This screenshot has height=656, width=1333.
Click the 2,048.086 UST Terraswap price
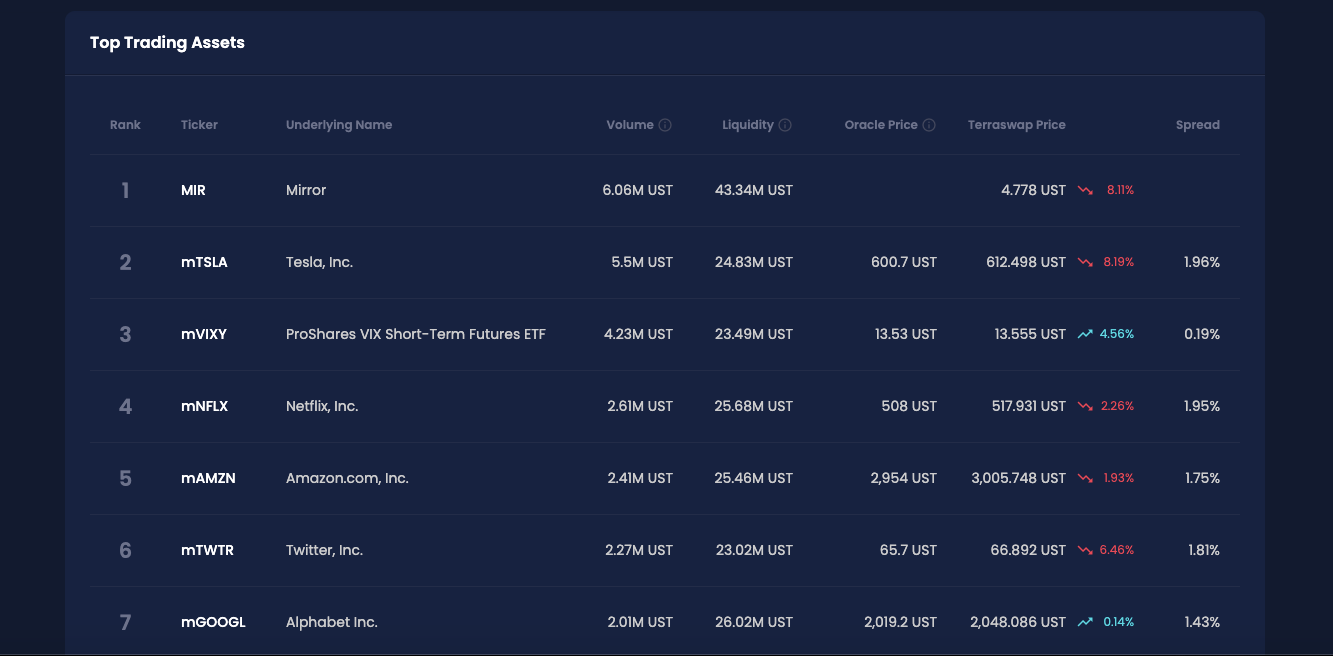[1018, 622]
